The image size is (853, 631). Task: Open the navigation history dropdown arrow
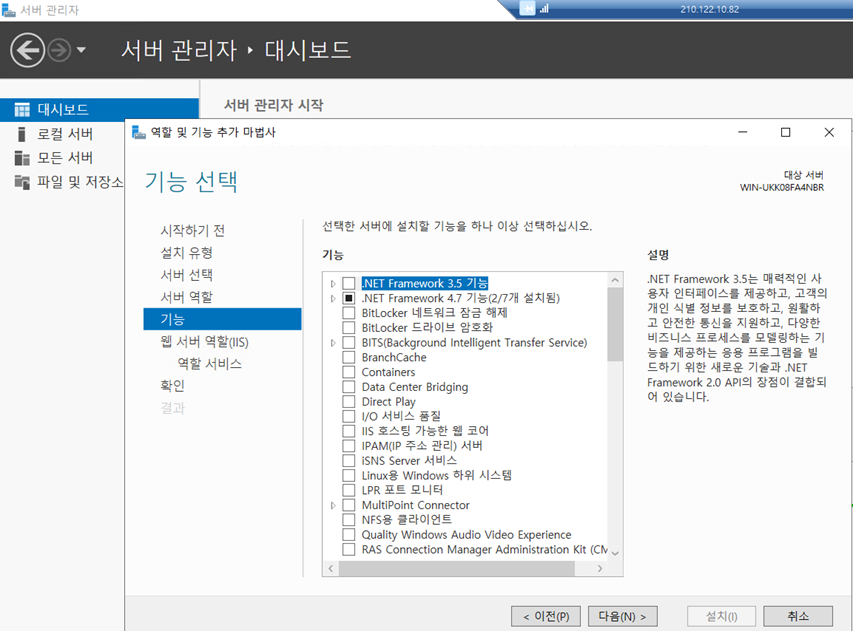point(82,50)
